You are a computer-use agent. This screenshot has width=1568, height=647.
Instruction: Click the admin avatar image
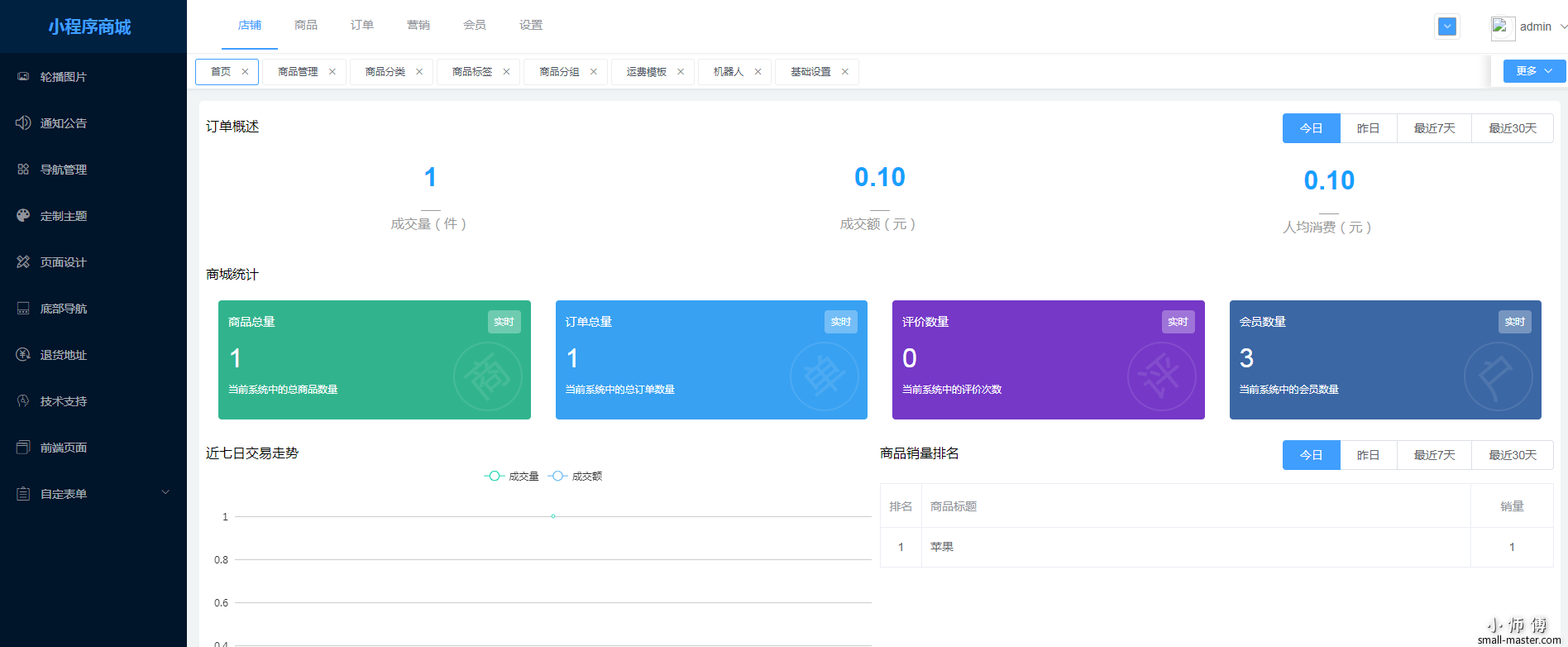[1503, 27]
